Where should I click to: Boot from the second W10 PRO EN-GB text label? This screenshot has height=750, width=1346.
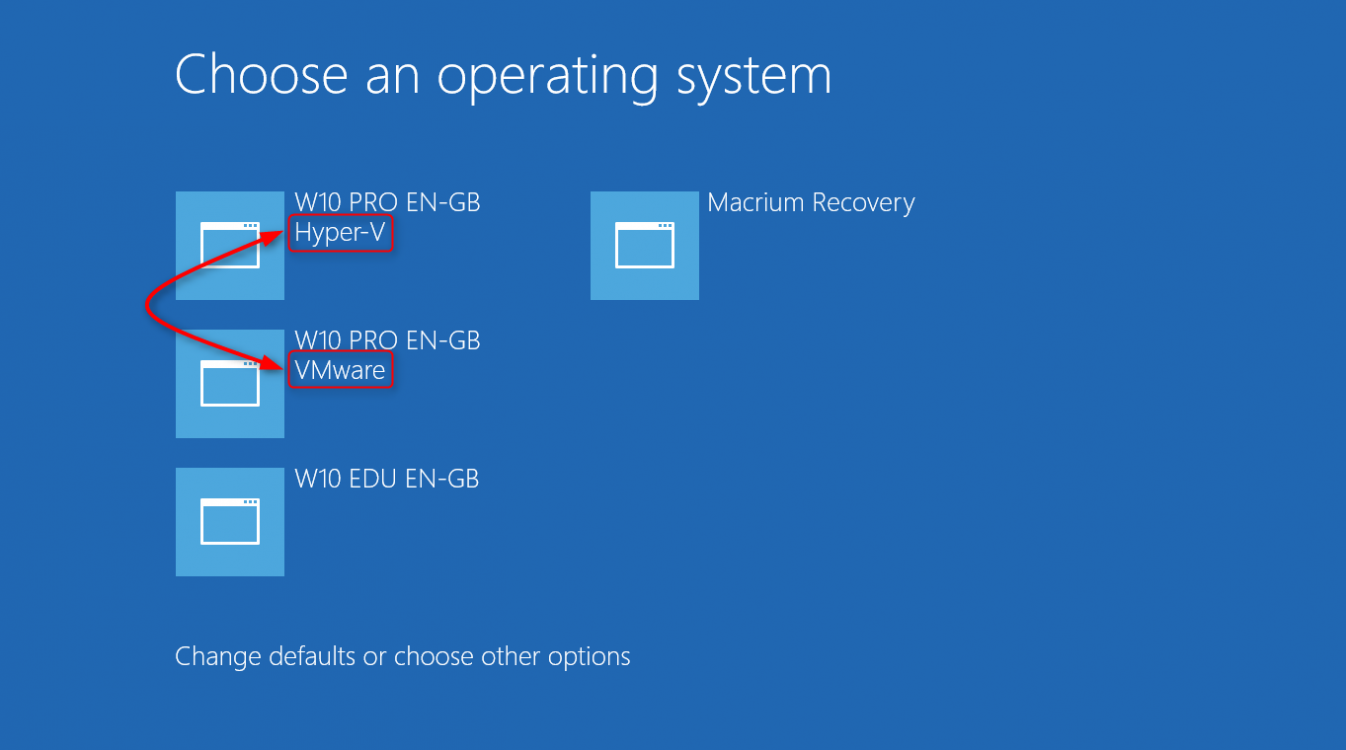click(x=387, y=341)
